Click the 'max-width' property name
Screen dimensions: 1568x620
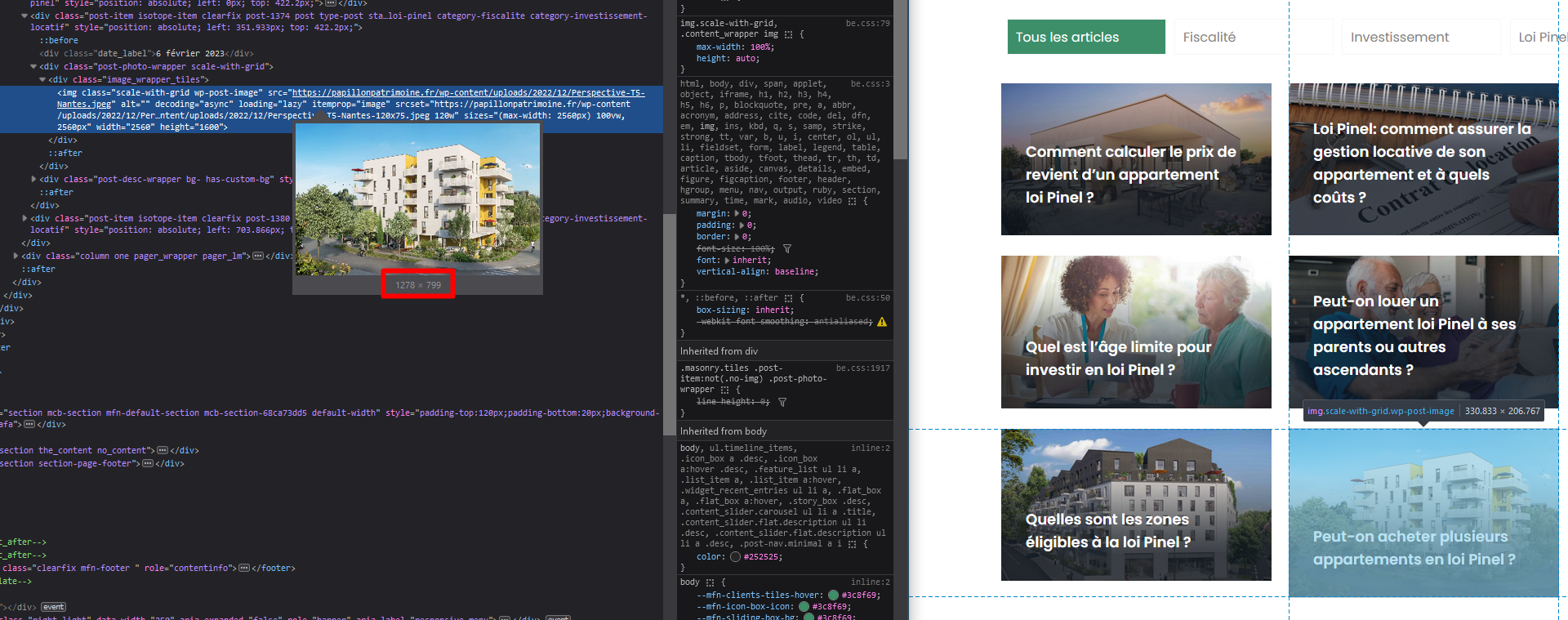point(720,47)
